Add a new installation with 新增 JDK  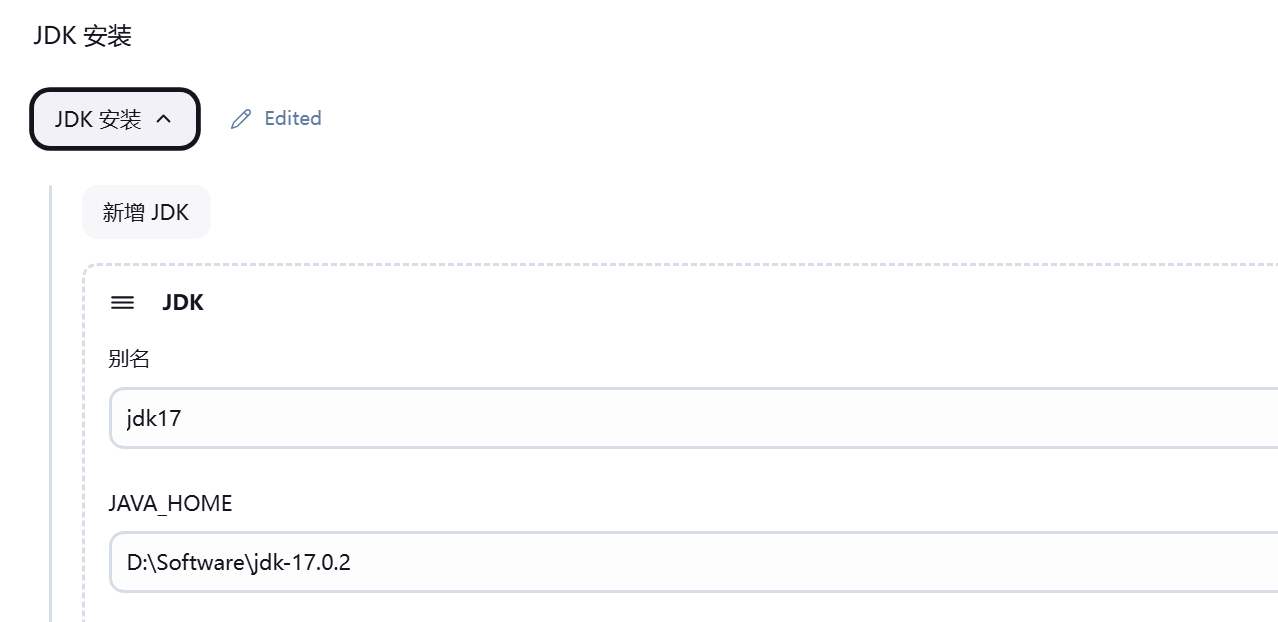146,212
